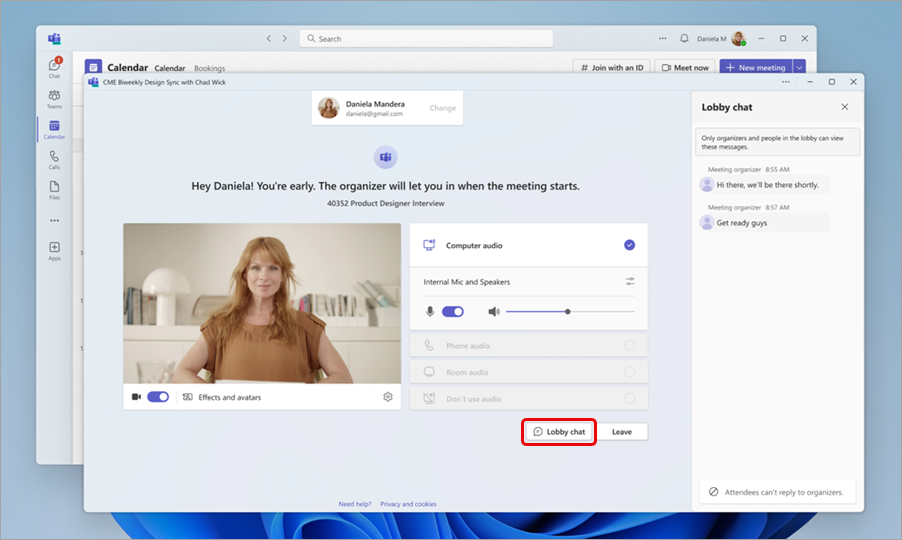Leave the meeting lobby
Viewport: 902px width, 540px height.
(x=622, y=432)
